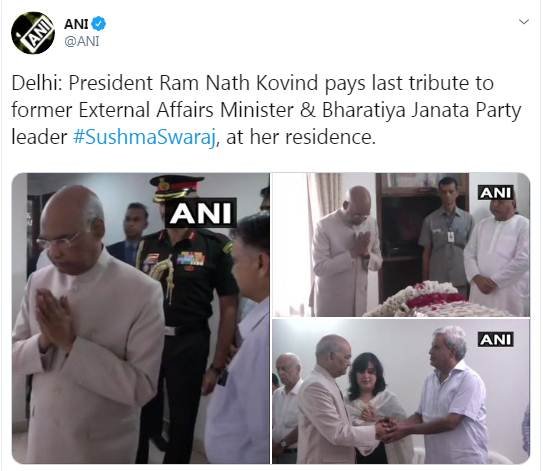Expand the tweet options chevron
Viewport: 543px width, 471px height.
(x=524, y=22)
